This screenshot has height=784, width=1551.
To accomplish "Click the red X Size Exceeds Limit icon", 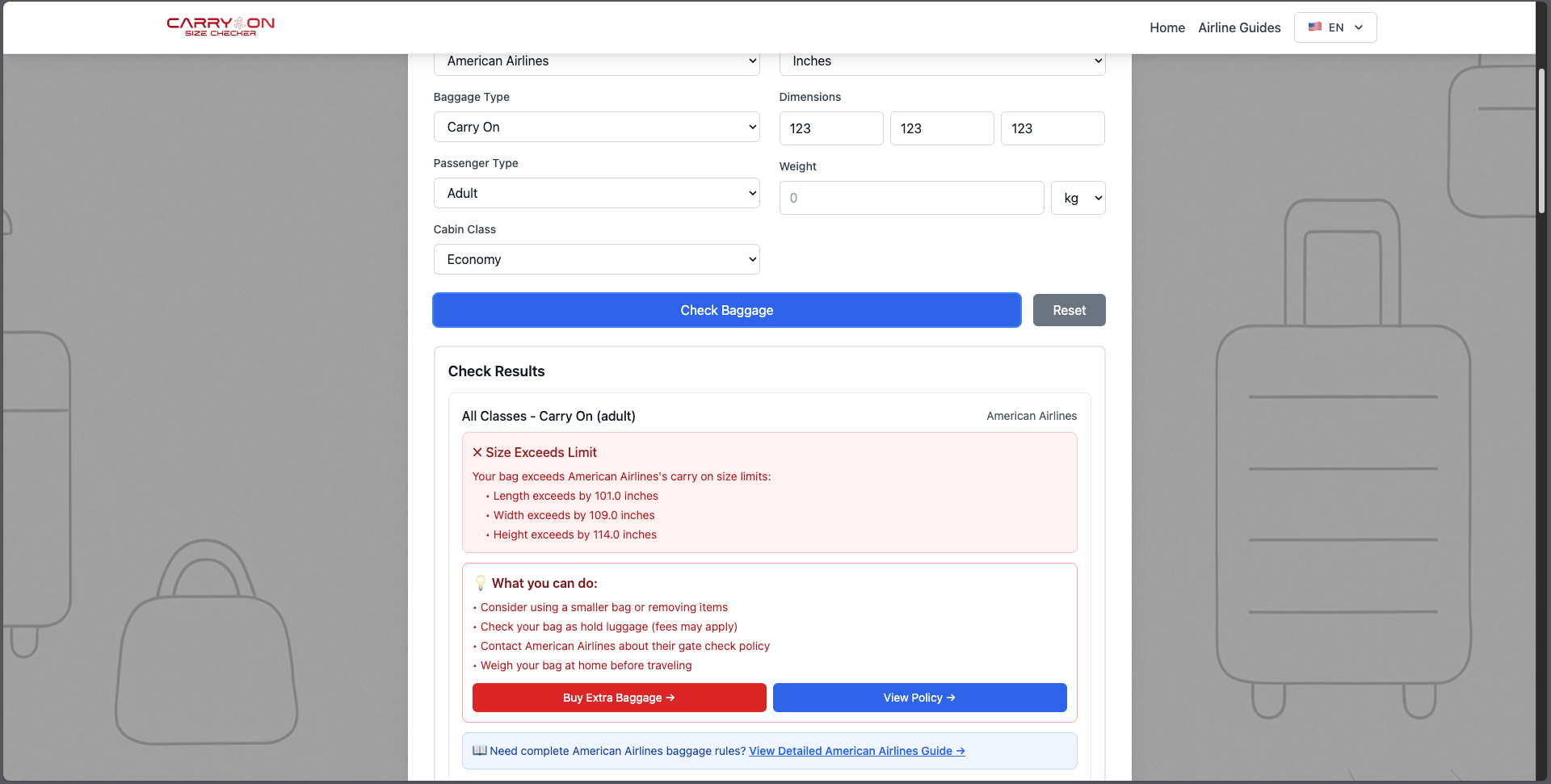I will (477, 452).
